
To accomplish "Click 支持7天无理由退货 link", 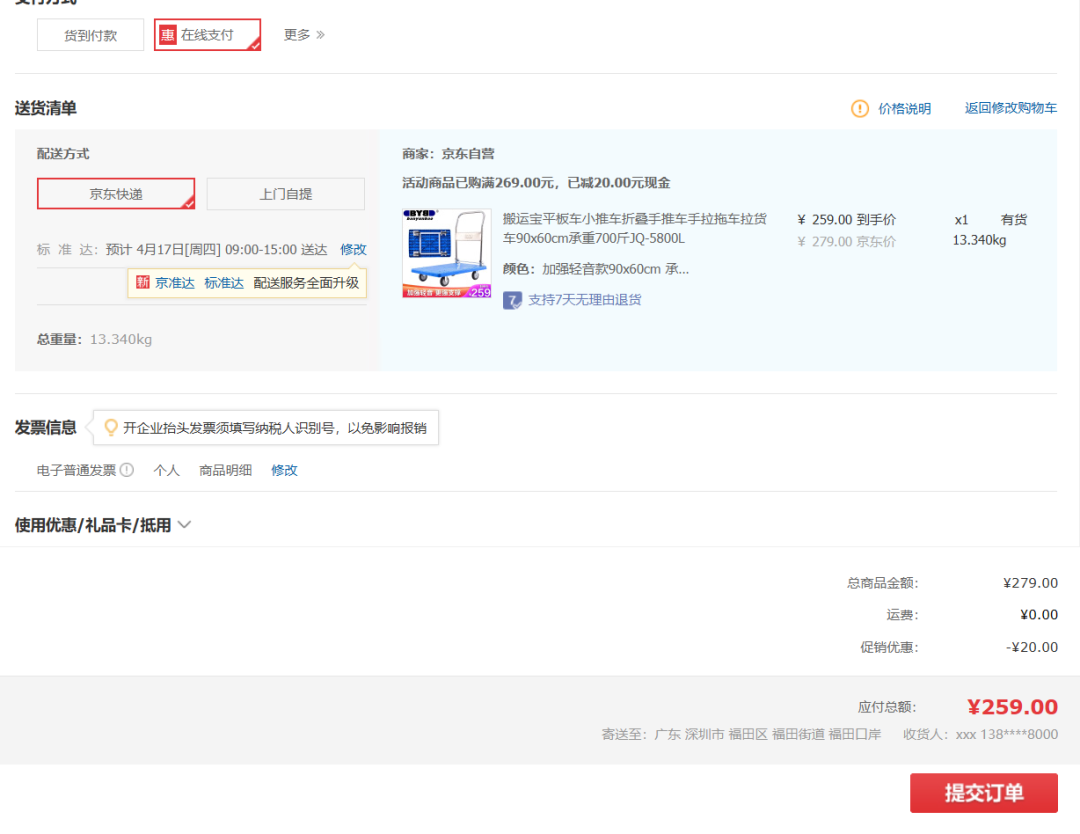I will point(585,300).
